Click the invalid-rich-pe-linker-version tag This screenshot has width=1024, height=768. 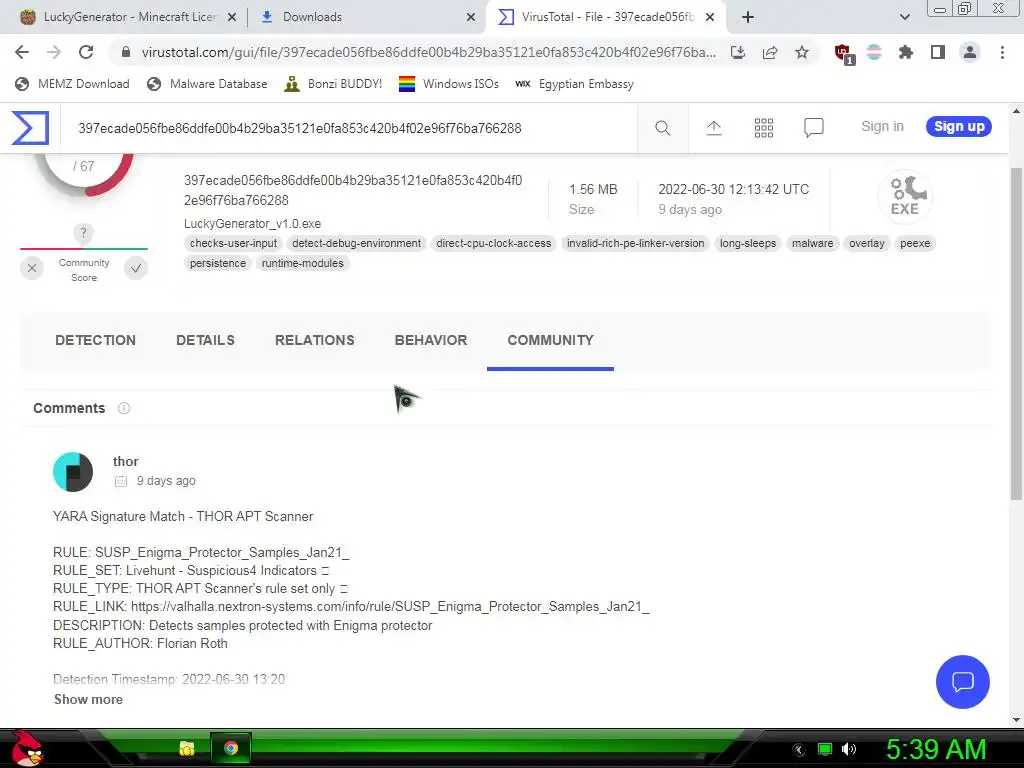point(635,244)
